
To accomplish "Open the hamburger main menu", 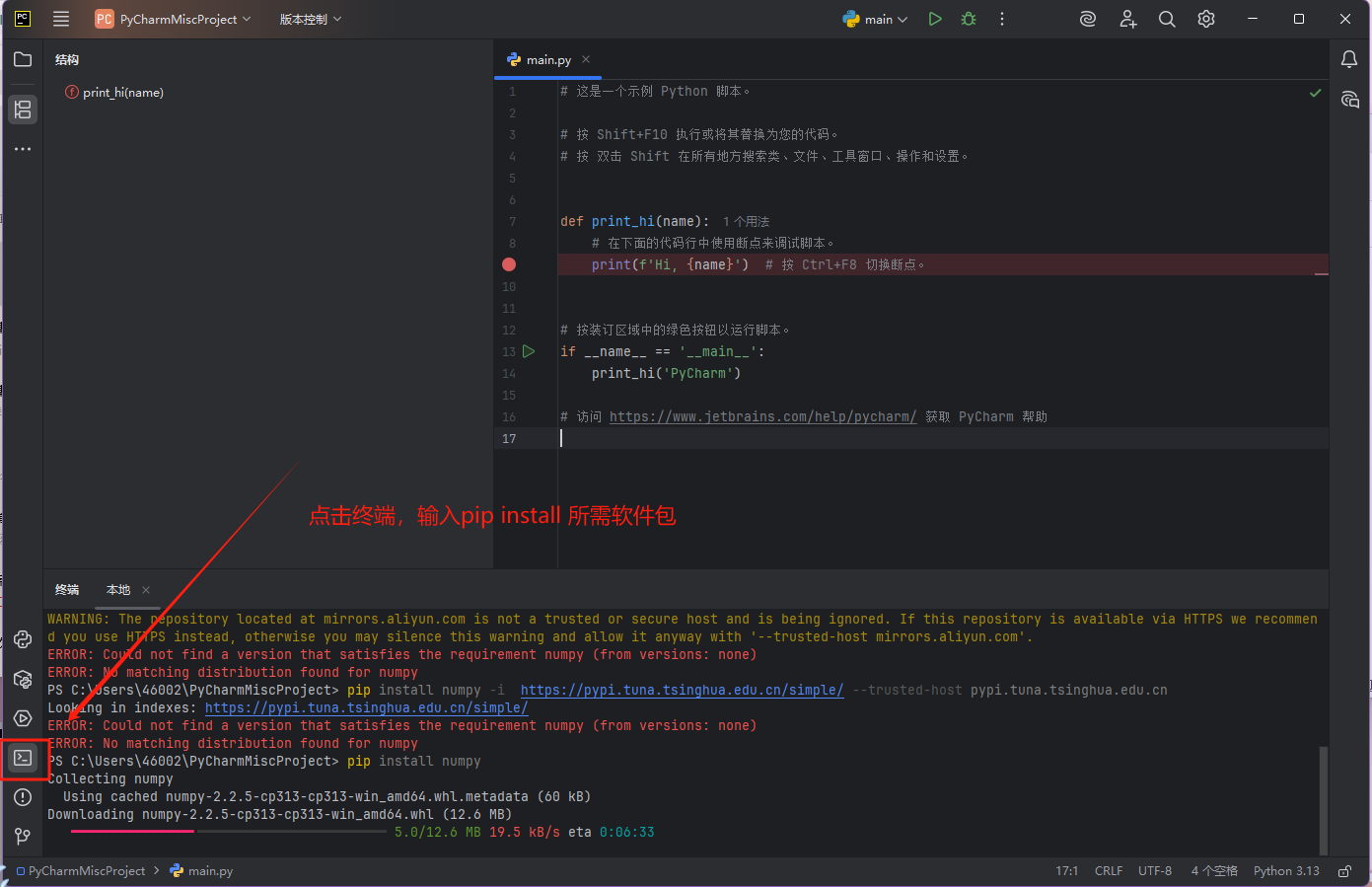I will pos(61,18).
